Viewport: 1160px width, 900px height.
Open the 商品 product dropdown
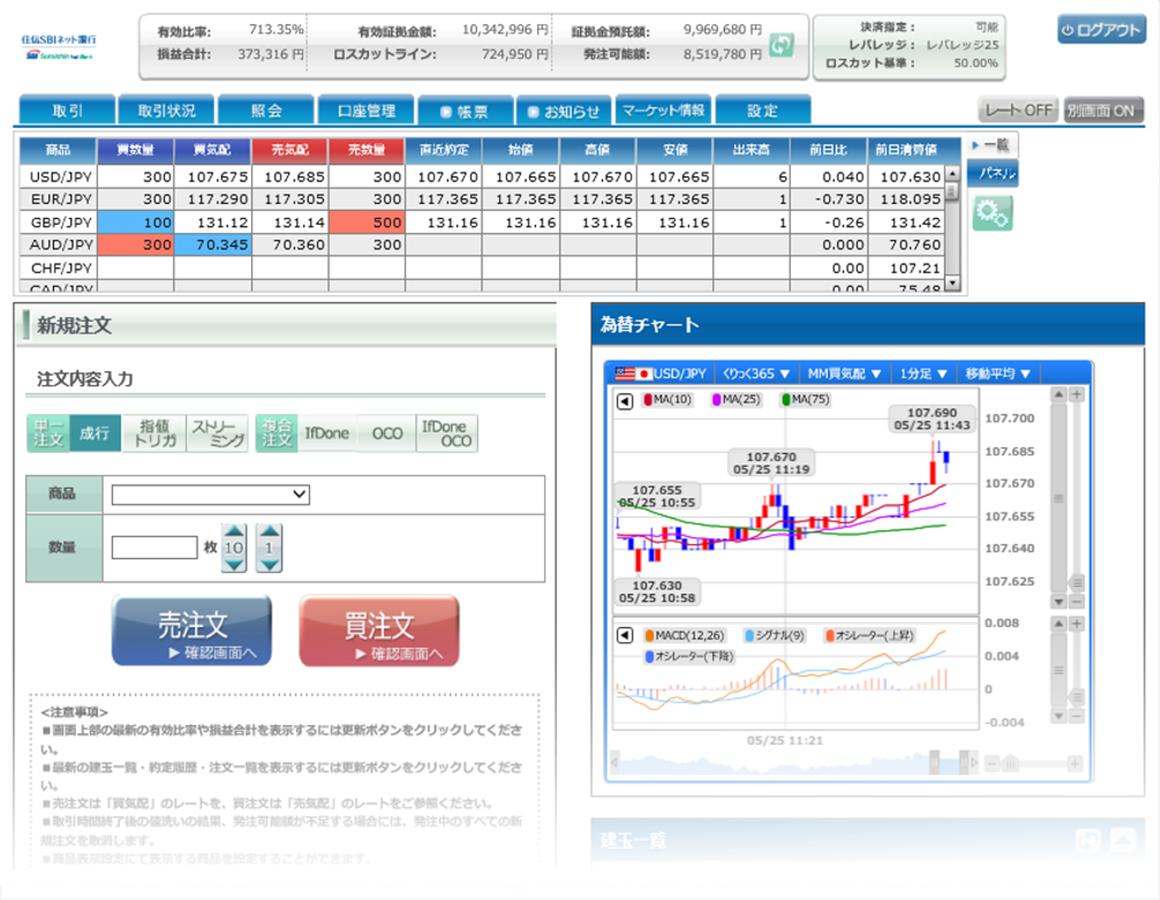pyautogui.click(x=210, y=494)
